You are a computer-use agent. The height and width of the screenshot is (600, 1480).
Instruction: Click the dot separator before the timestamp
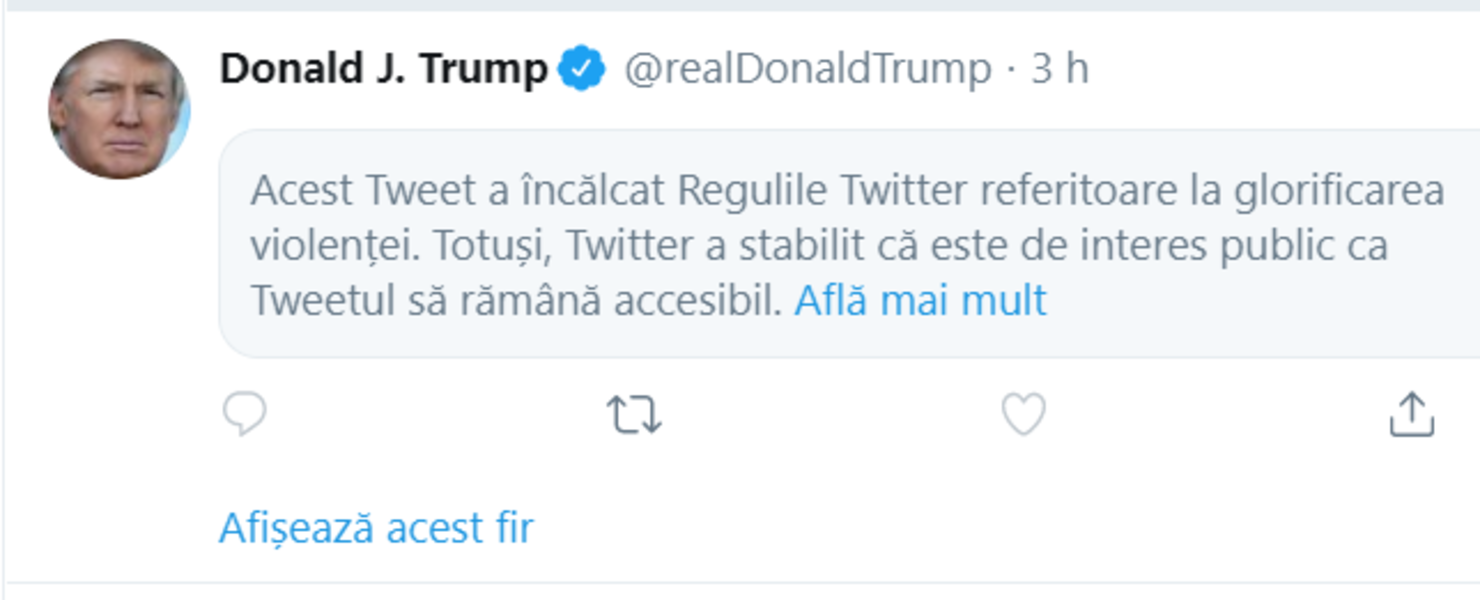tap(1011, 69)
